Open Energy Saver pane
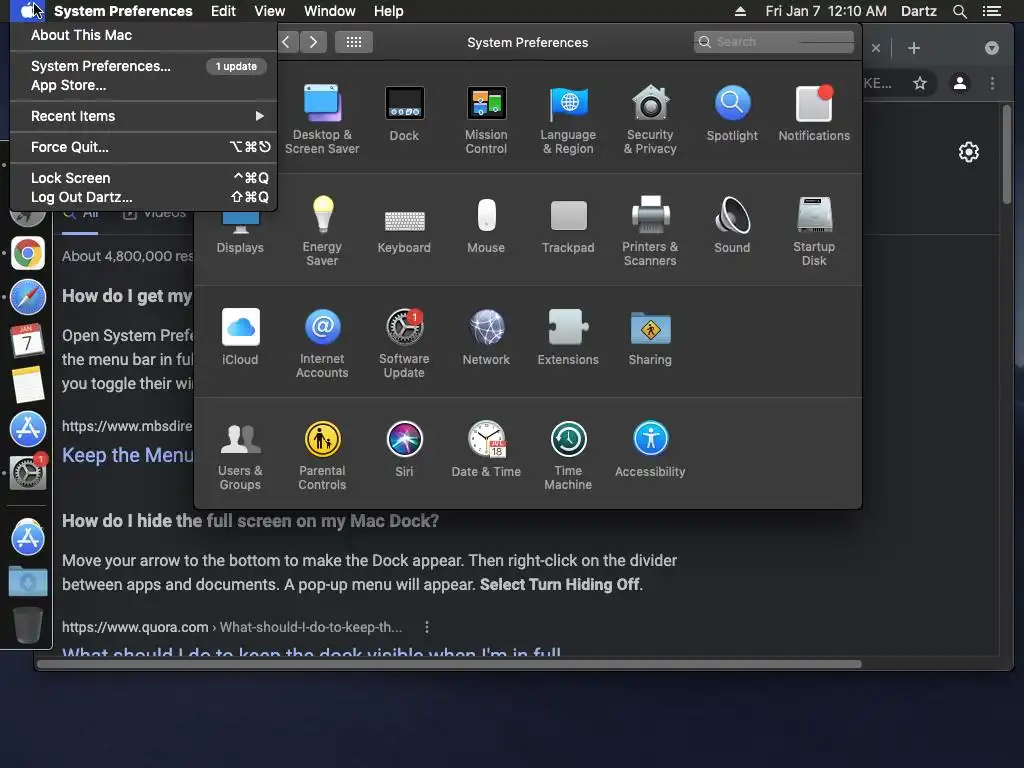Viewport: 1024px width, 768px height. (x=322, y=231)
